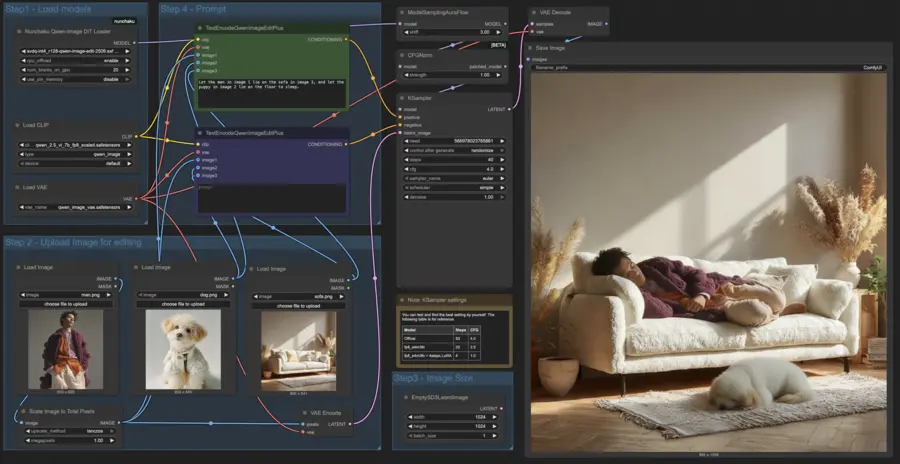Increase KSampler steps with right arrow

coord(502,160)
